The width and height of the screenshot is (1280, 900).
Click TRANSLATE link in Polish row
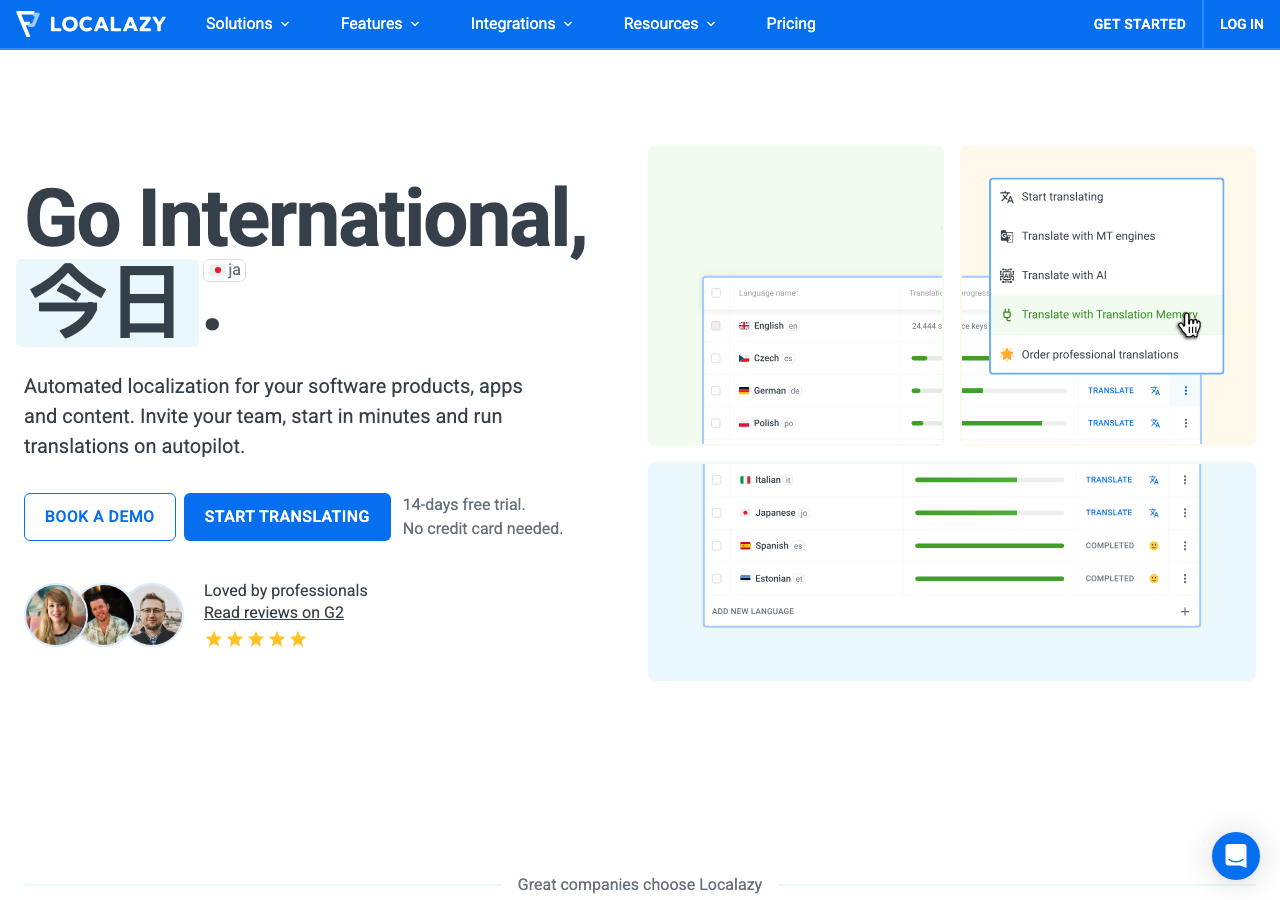(1111, 423)
